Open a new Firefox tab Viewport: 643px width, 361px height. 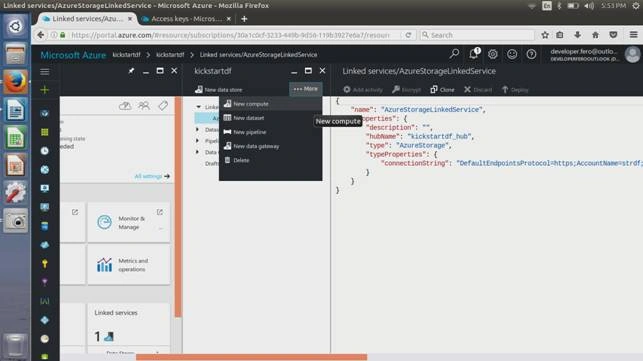coord(244,19)
